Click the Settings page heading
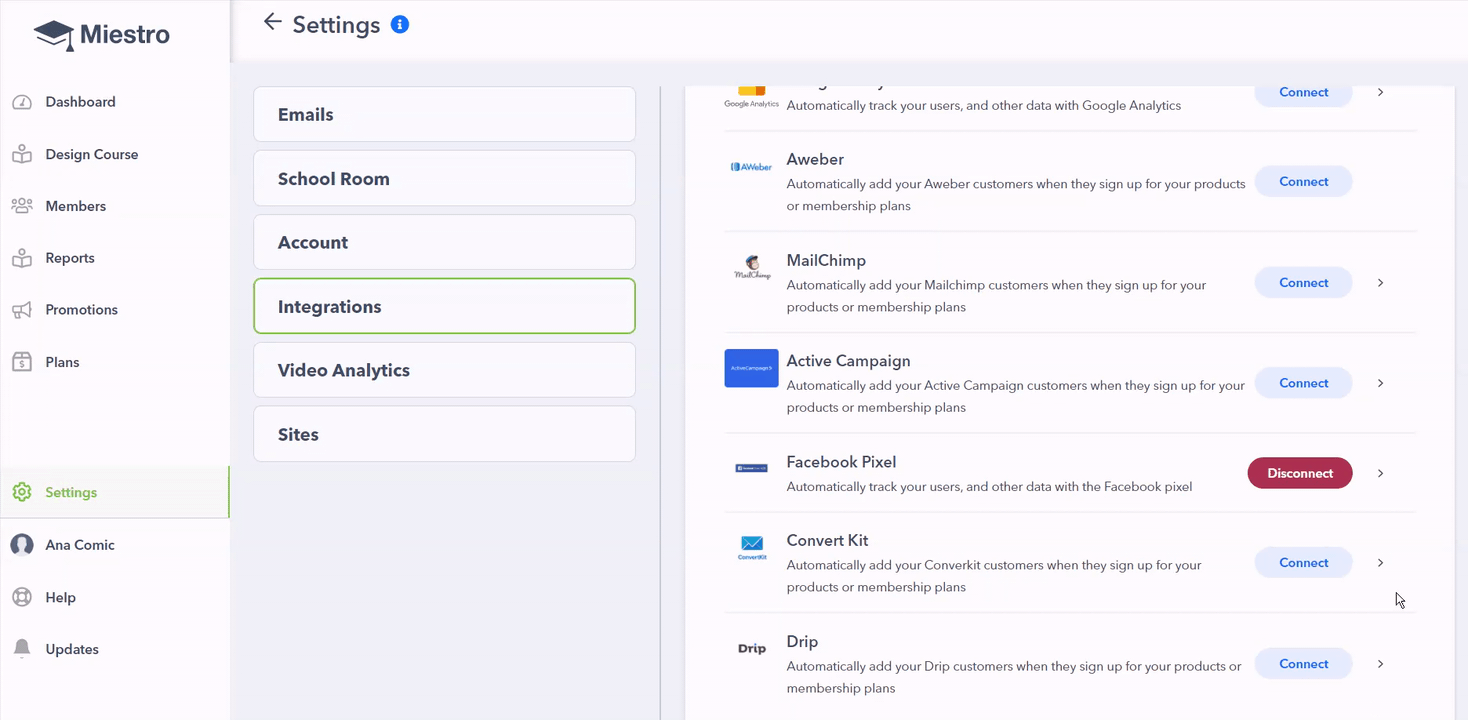 [336, 25]
